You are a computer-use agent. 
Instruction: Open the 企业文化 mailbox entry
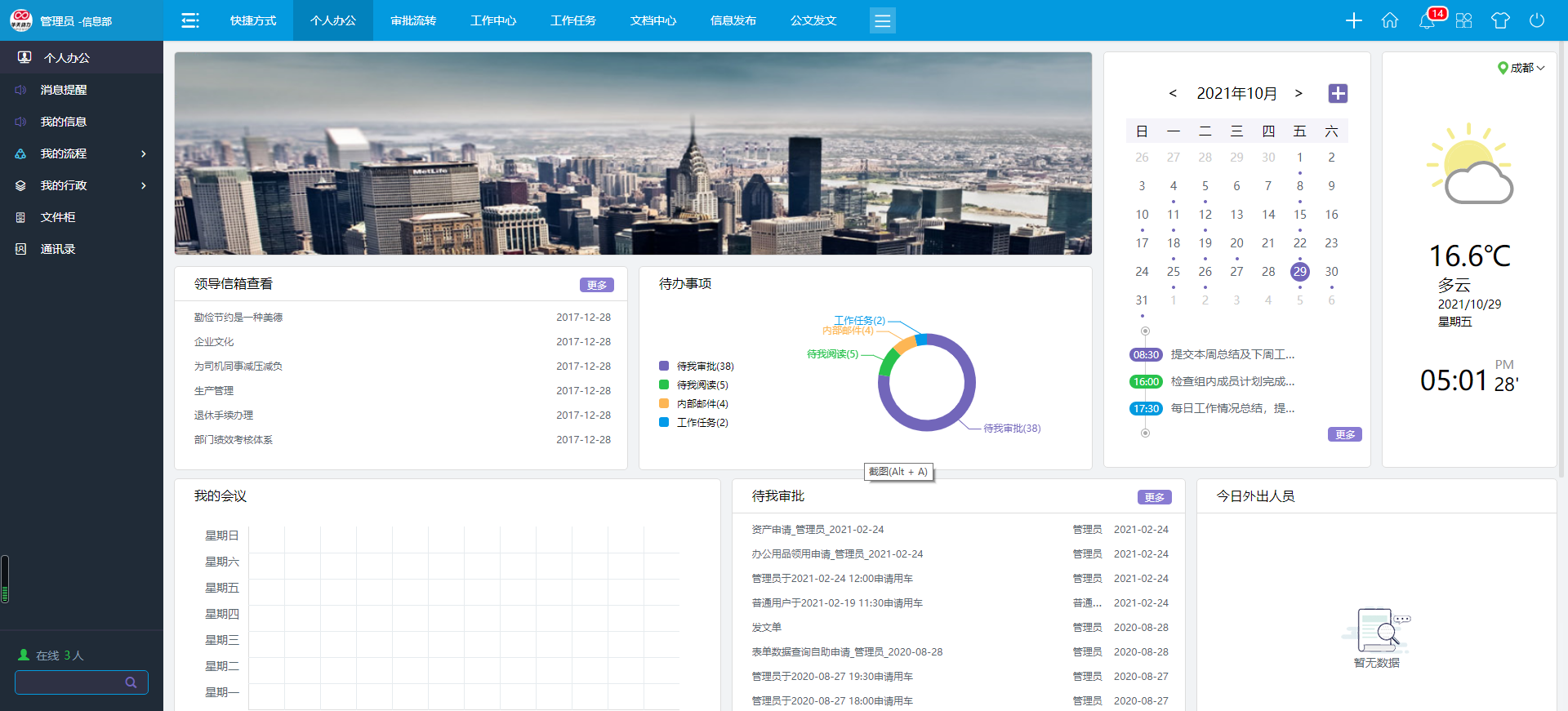(x=214, y=342)
